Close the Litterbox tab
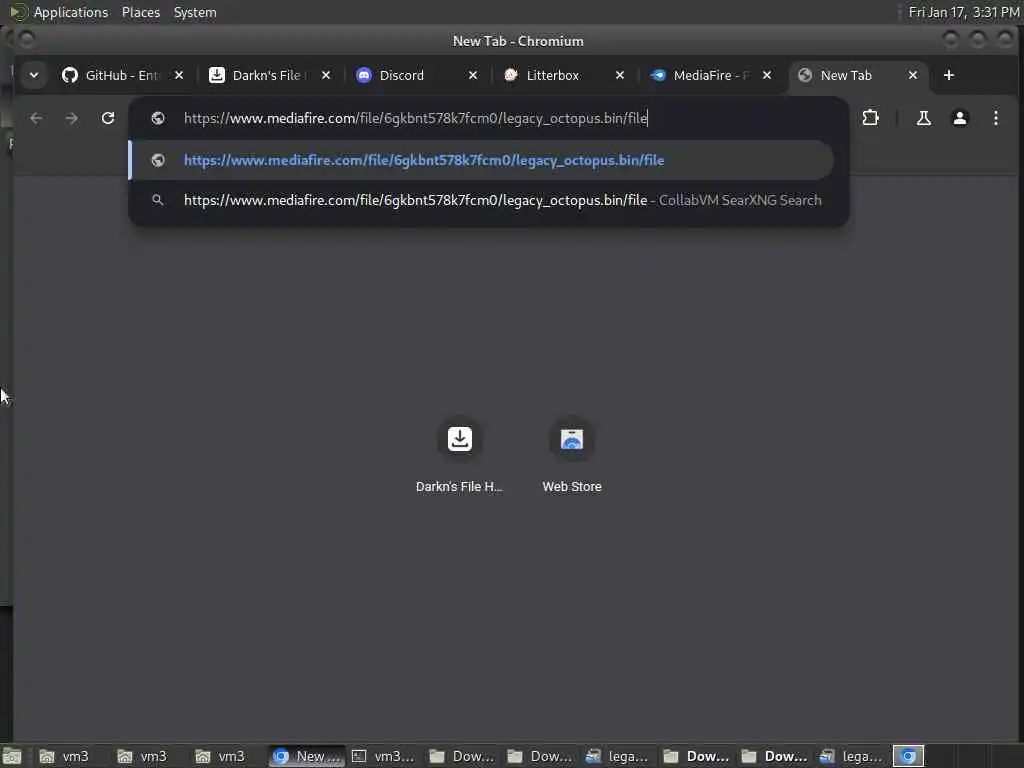The image size is (1024, 768). (620, 75)
